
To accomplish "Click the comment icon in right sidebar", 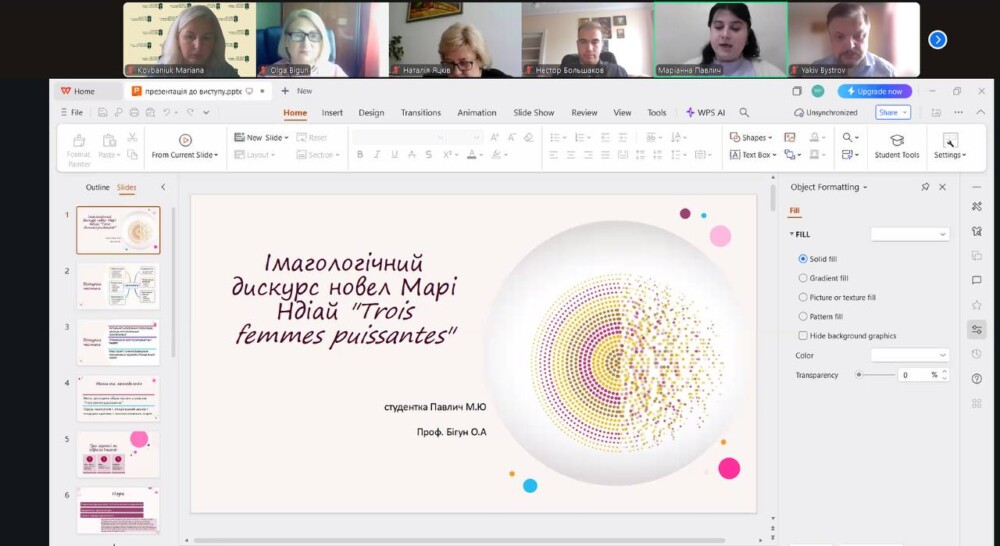I will click(976, 280).
